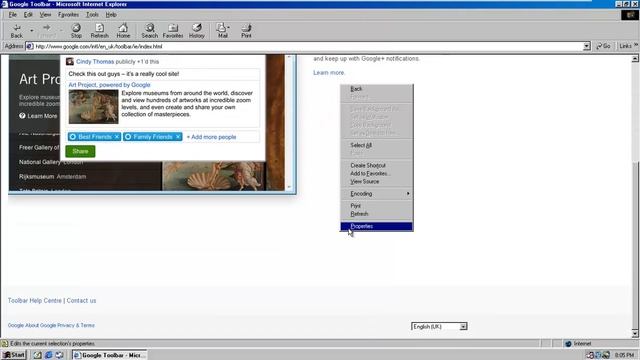Click the Learn More help icon in Art Project
This screenshot has height=360, width=640.
tap(22, 116)
